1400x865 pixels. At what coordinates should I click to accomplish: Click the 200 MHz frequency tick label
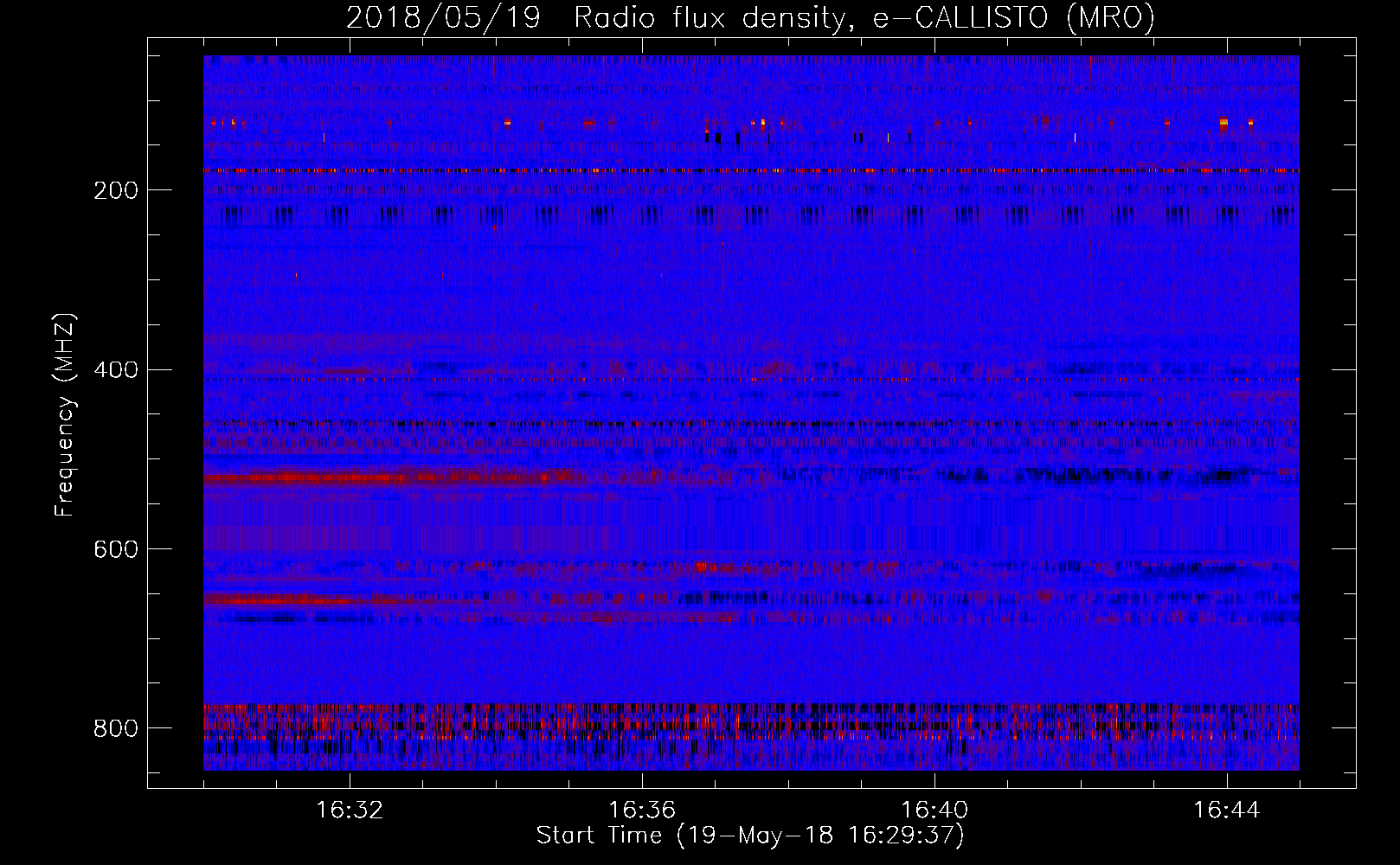[116, 190]
